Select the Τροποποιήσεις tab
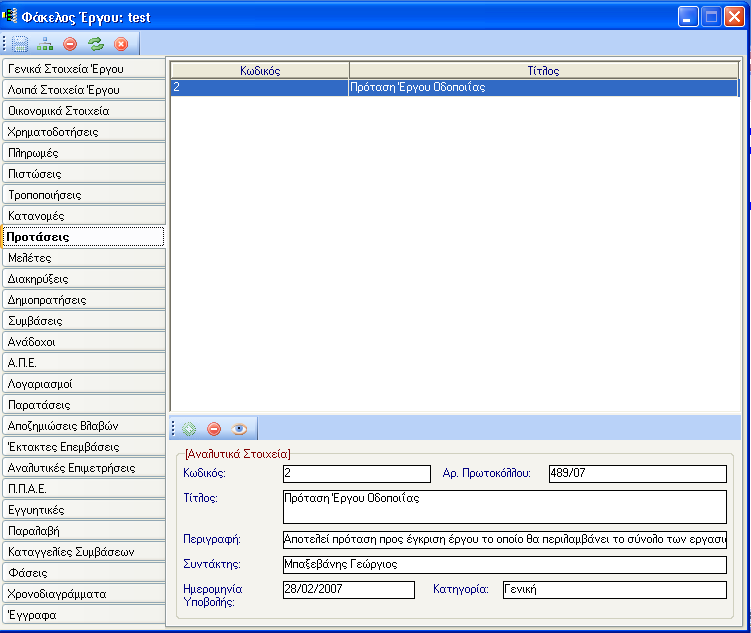Viewport: 751px width, 633px height. pyautogui.click(x=84, y=195)
